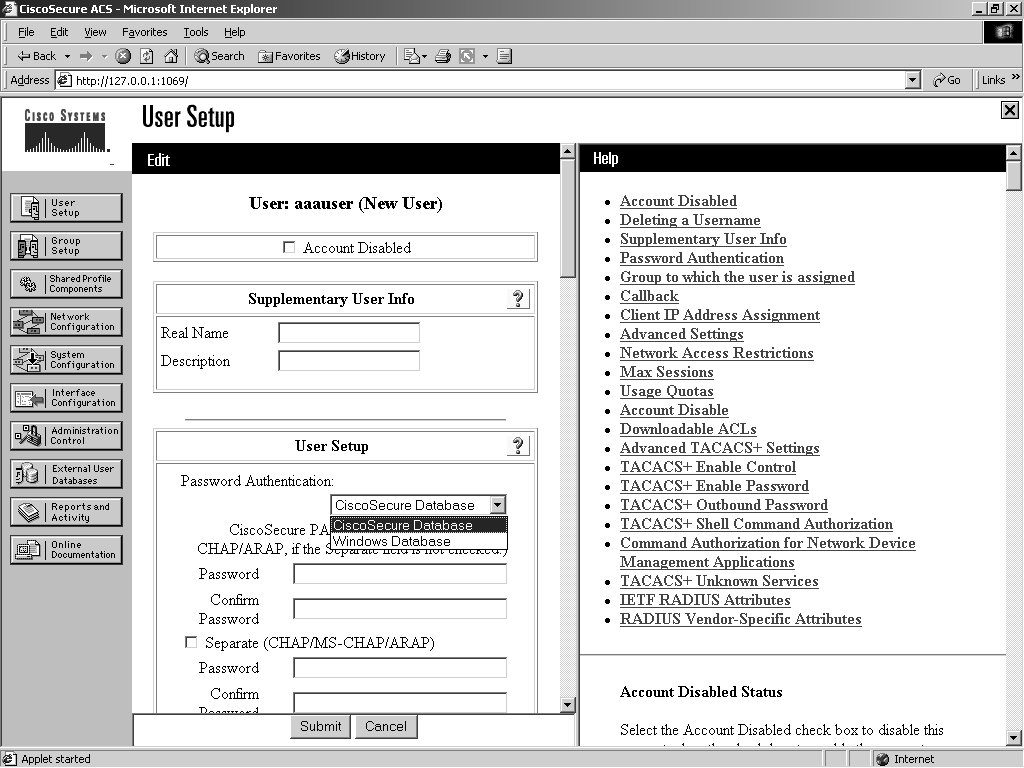Click the browser Forward arrow

click(x=86, y=56)
